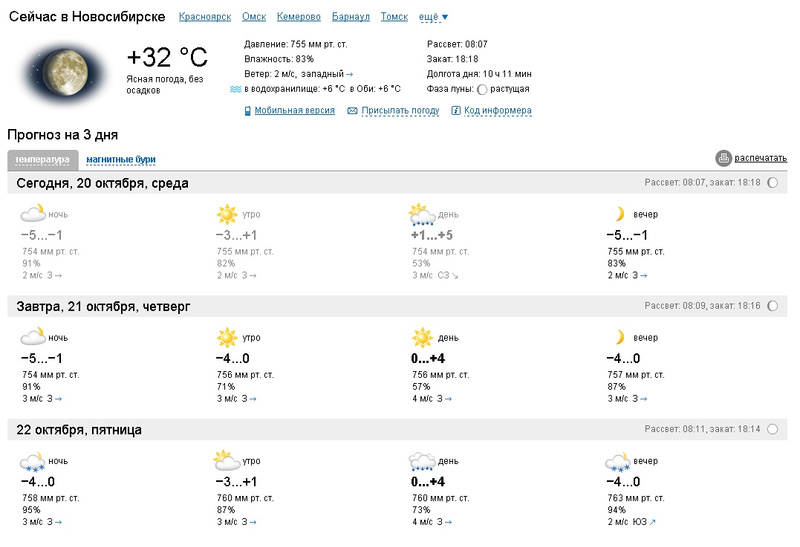Switch to the температура tab

coord(43,160)
